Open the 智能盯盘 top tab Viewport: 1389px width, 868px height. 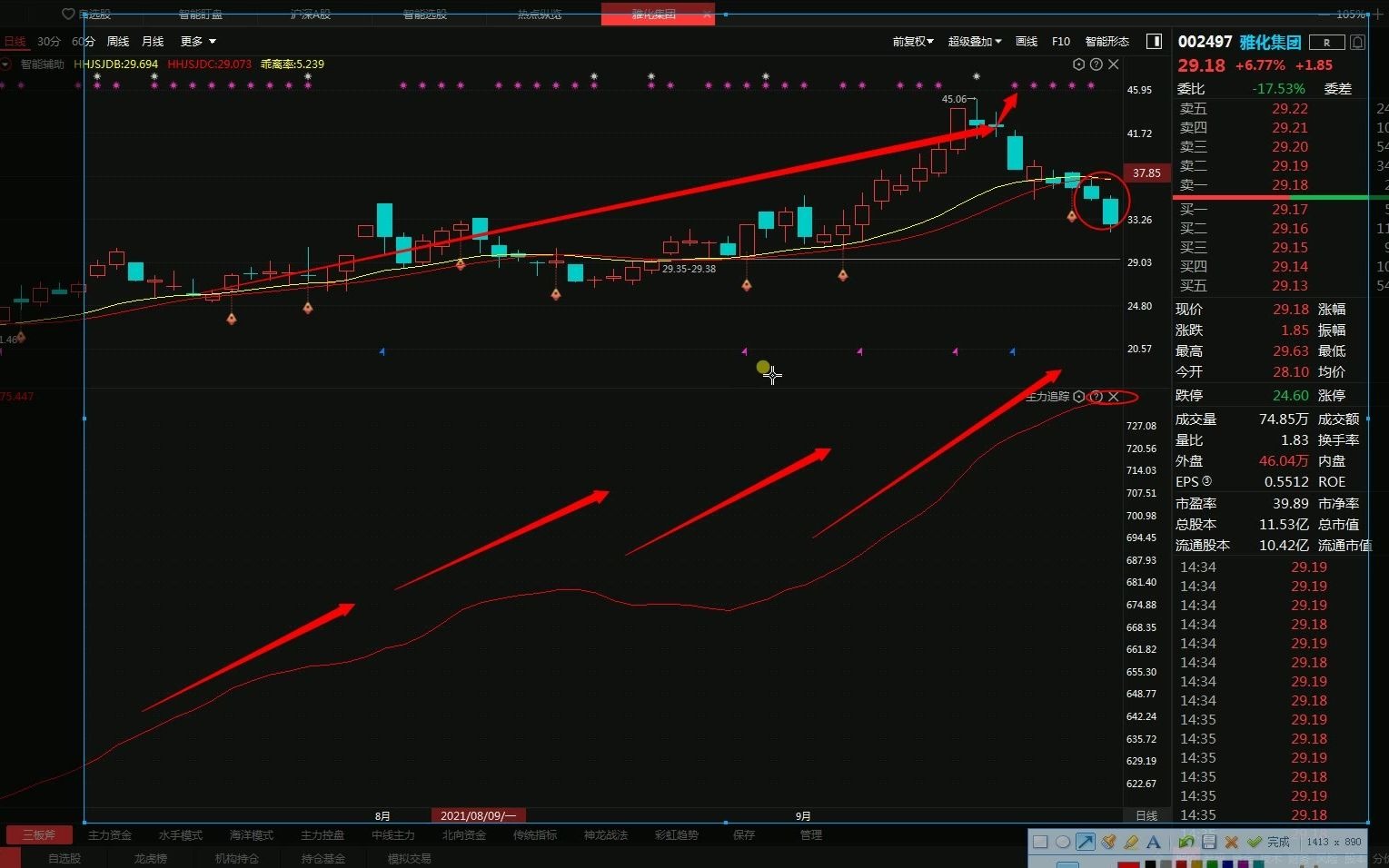[x=201, y=14]
